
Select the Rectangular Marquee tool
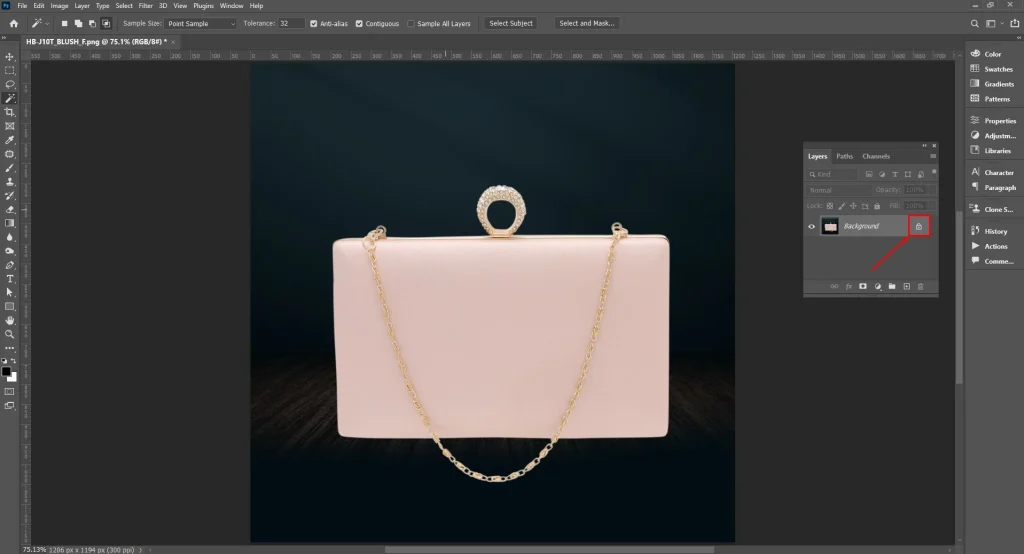(10, 71)
